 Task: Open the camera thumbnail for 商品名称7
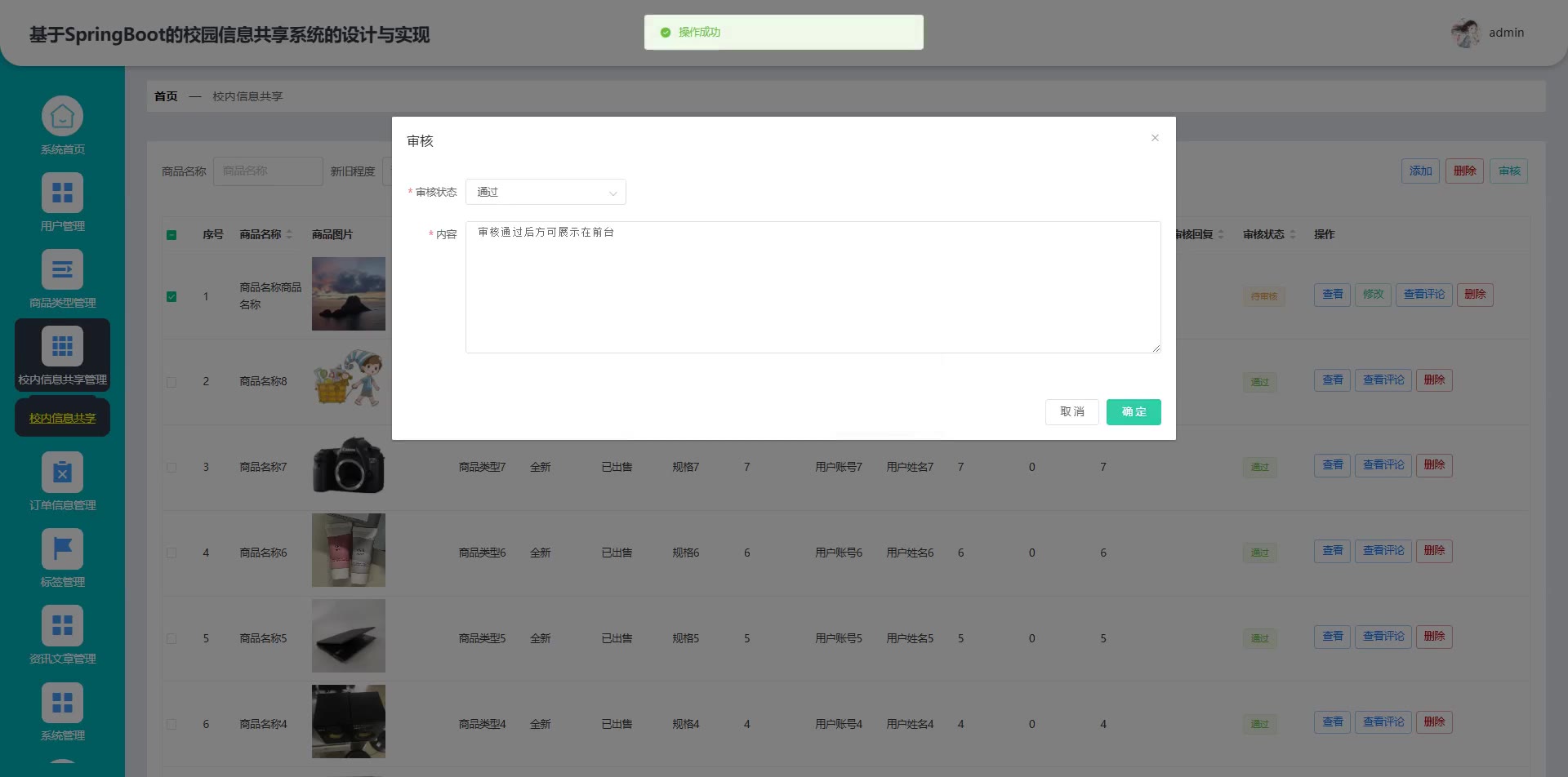(349, 465)
